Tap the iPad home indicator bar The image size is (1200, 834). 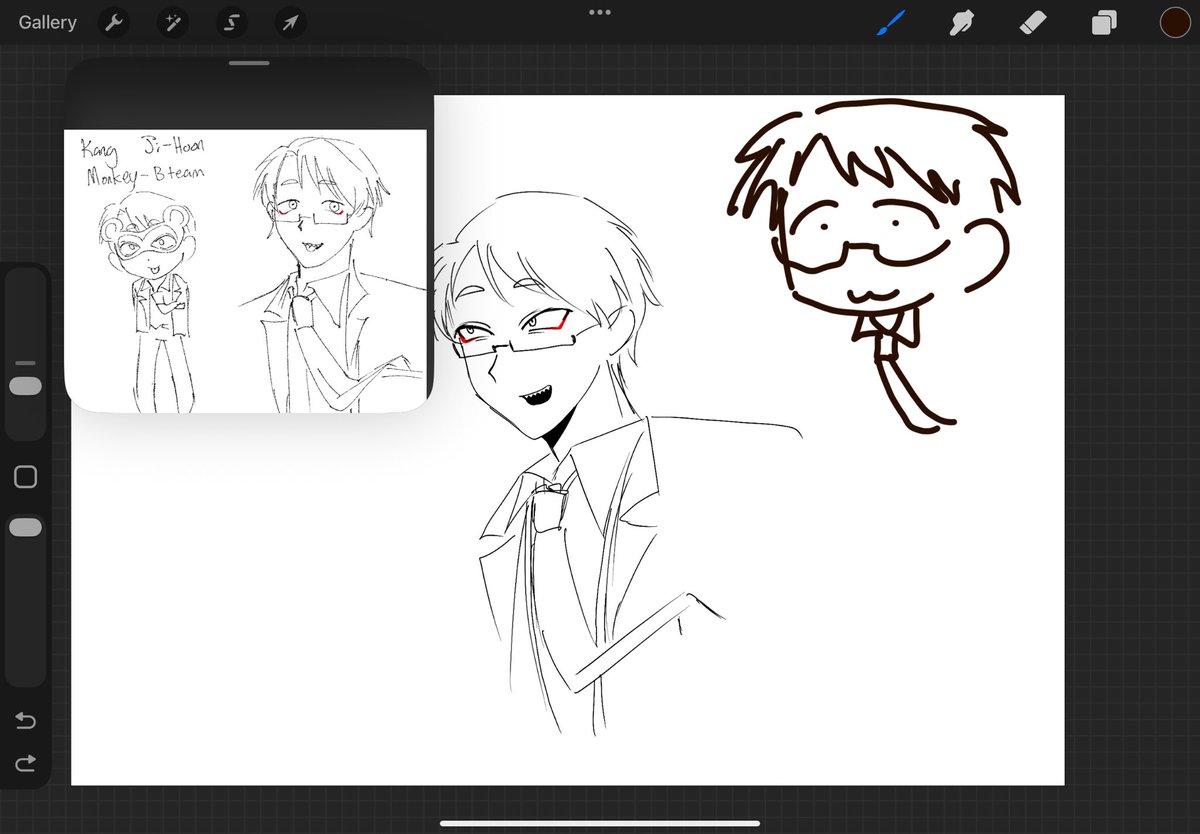pos(600,824)
